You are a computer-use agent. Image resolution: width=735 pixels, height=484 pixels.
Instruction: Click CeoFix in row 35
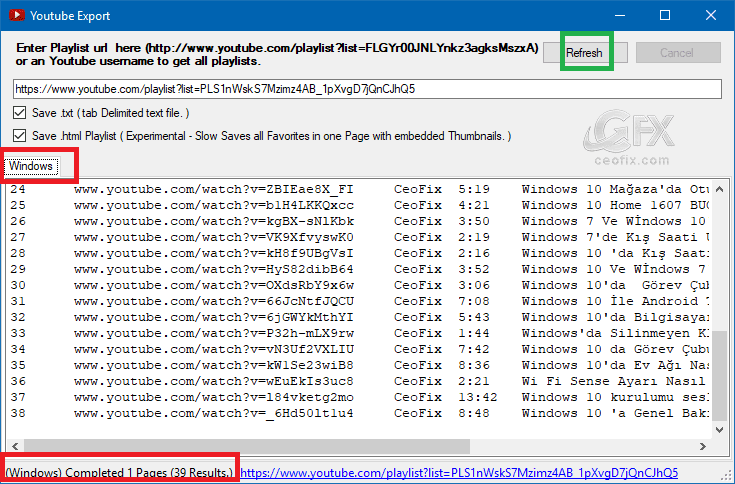[x=418, y=365]
